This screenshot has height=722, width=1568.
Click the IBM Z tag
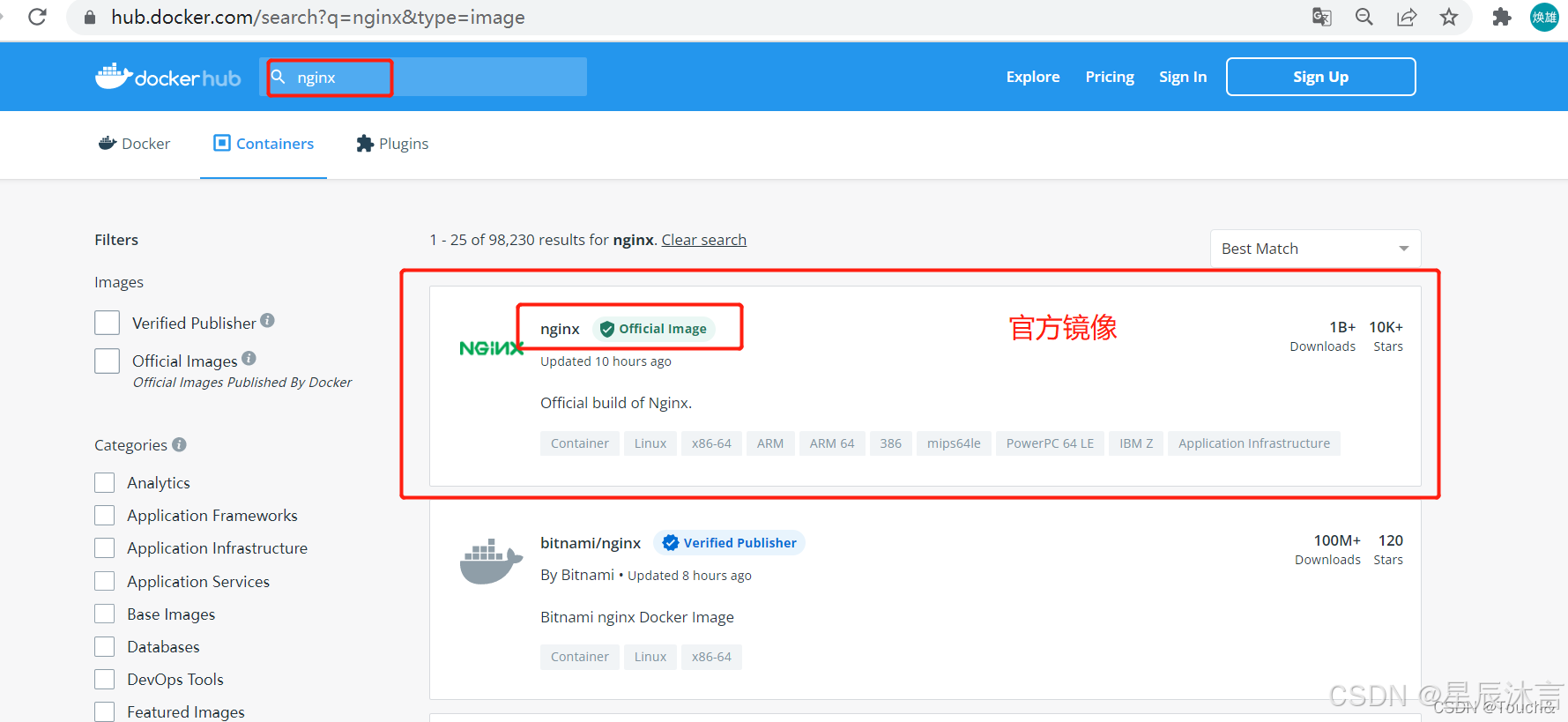tap(1136, 443)
